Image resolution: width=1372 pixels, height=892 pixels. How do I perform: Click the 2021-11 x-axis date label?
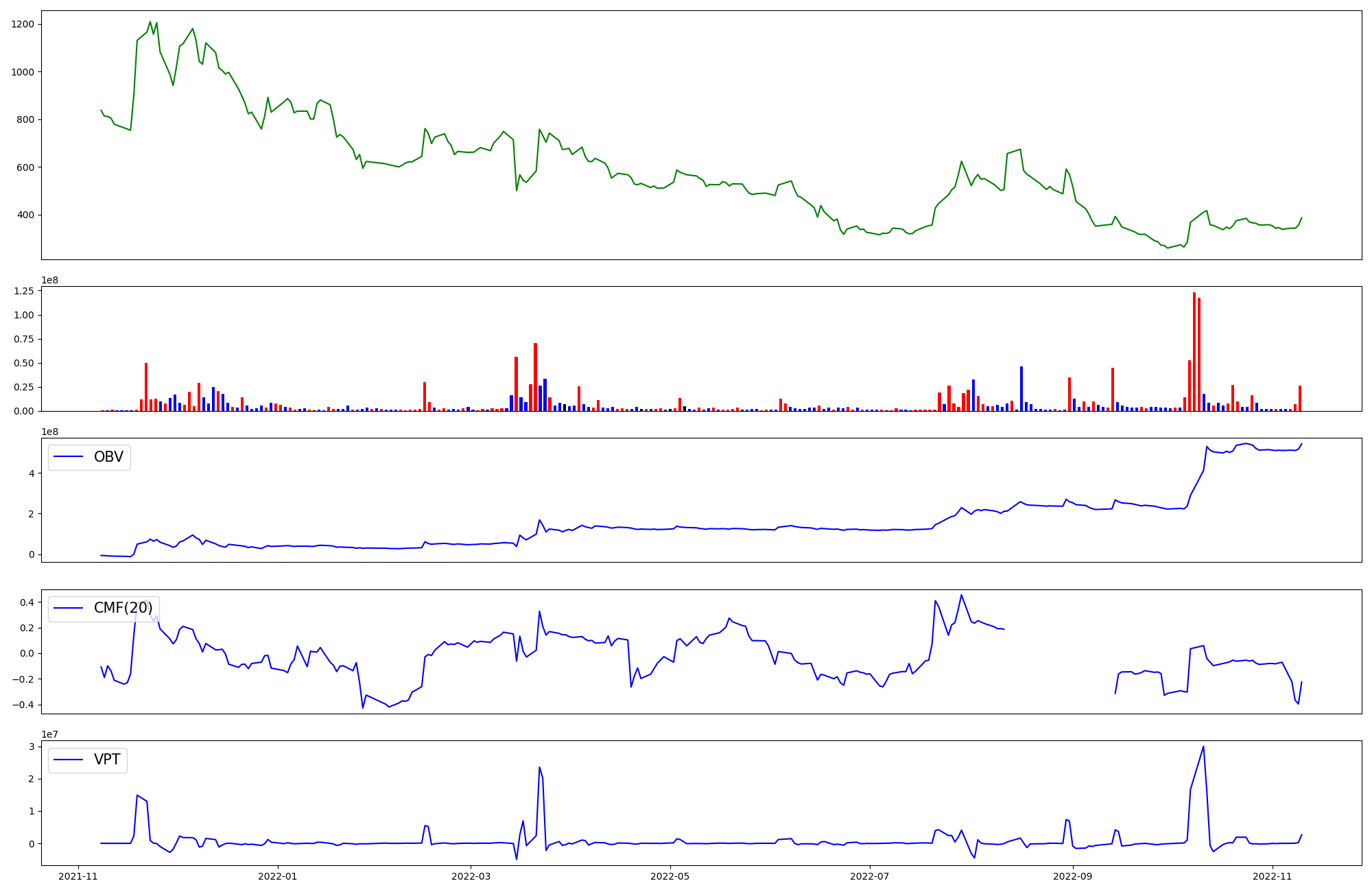click(x=78, y=876)
